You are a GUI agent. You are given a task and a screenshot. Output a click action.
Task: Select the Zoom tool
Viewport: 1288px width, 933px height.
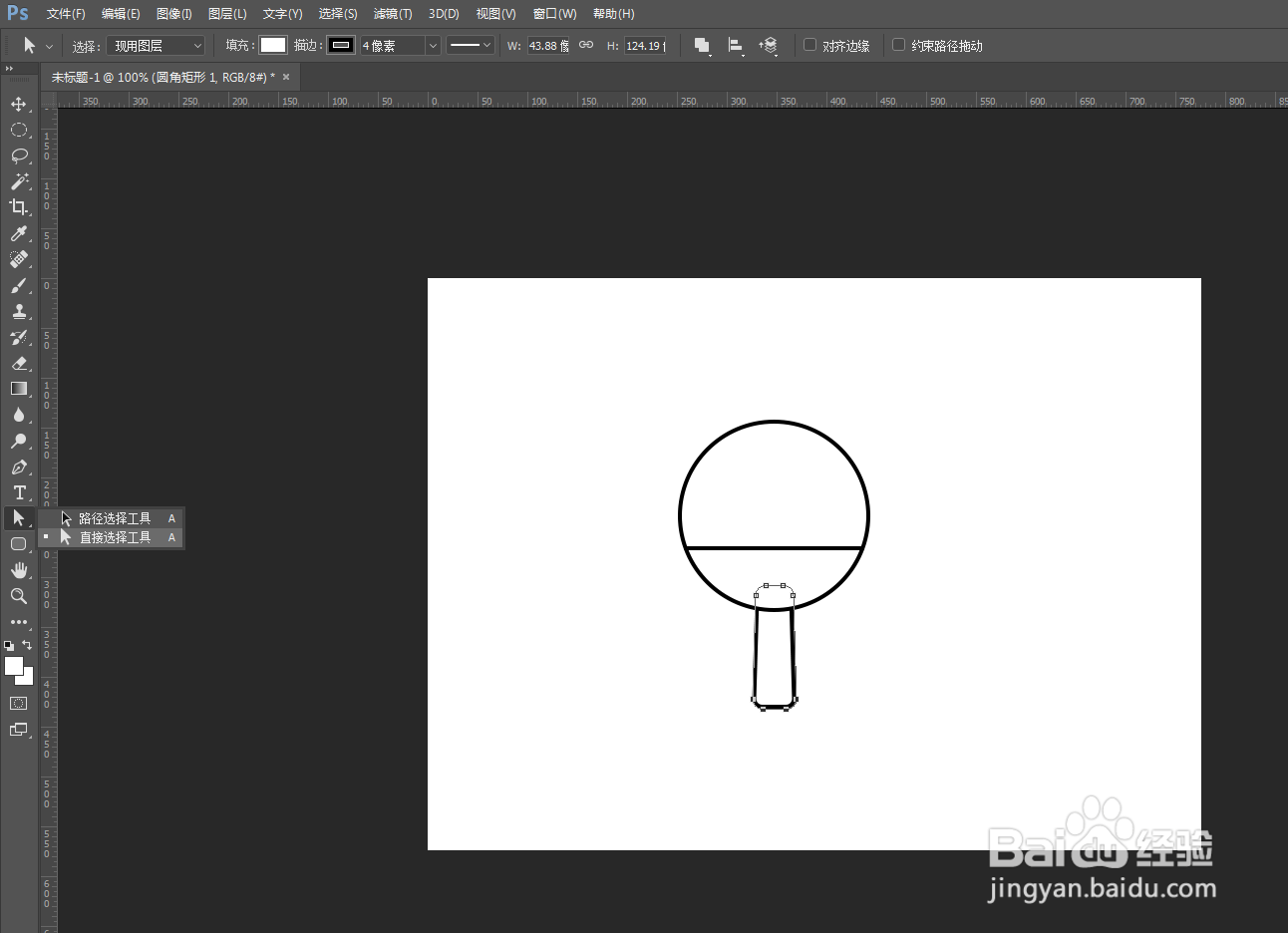(x=18, y=596)
